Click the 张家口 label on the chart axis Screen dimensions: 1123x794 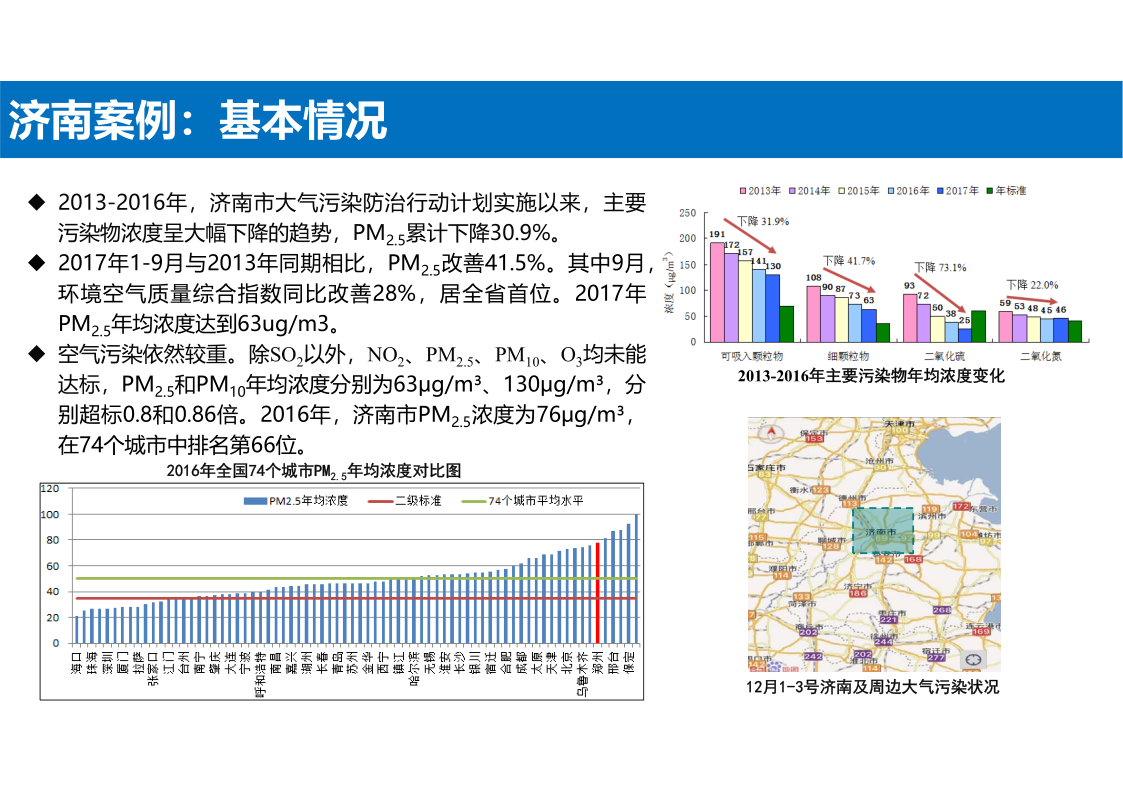[x=153, y=667]
